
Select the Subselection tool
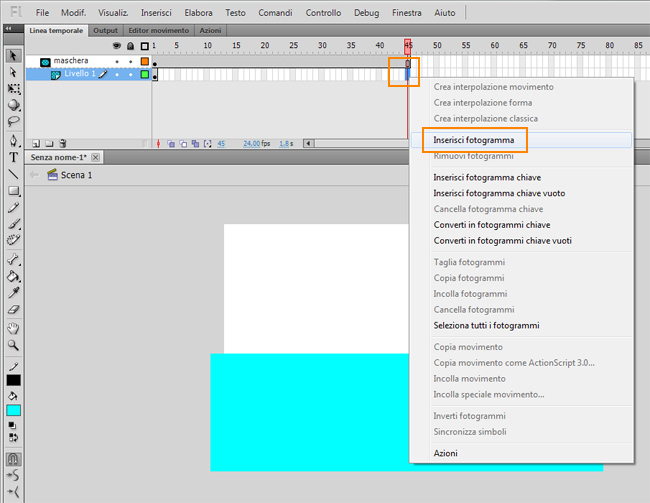click(x=13, y=73)
